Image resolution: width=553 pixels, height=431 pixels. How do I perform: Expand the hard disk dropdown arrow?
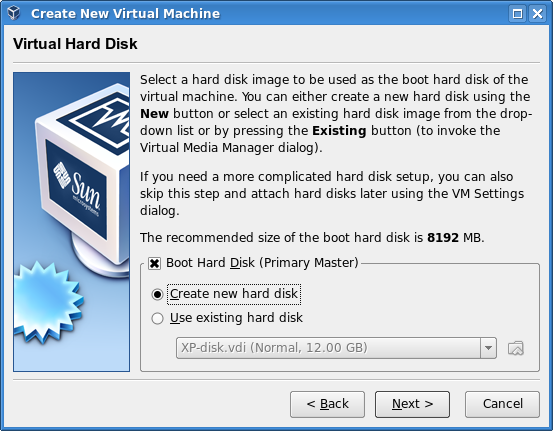coord(488,348)
